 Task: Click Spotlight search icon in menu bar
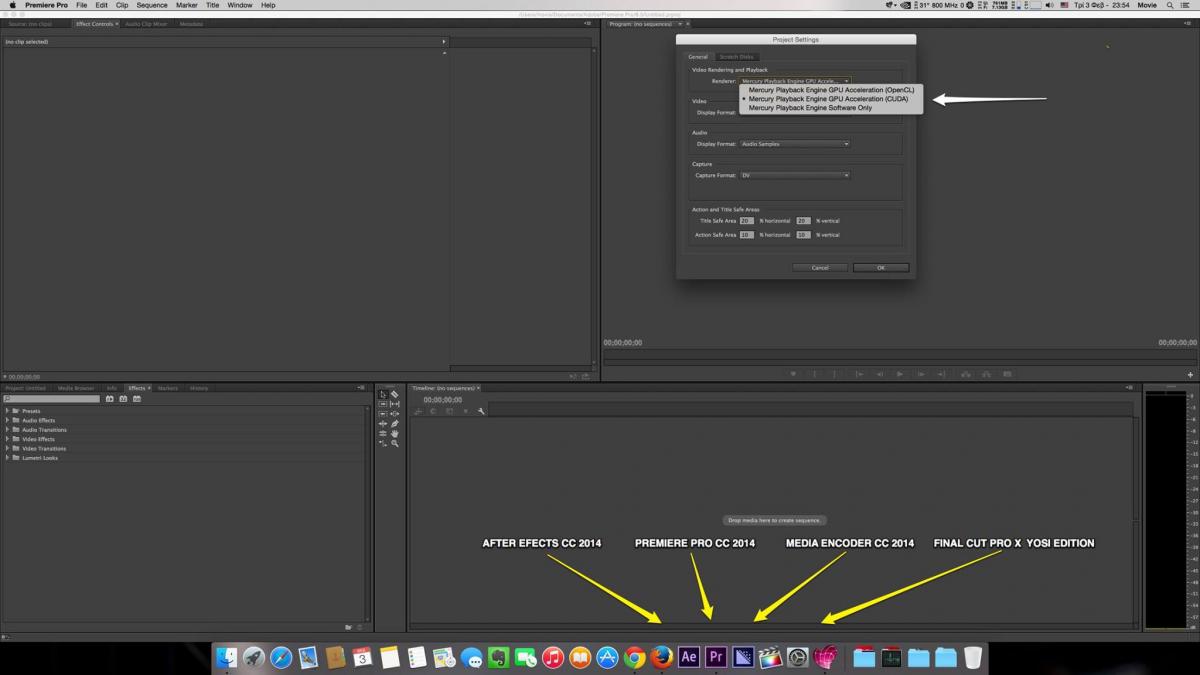(x=1170, y=5)
